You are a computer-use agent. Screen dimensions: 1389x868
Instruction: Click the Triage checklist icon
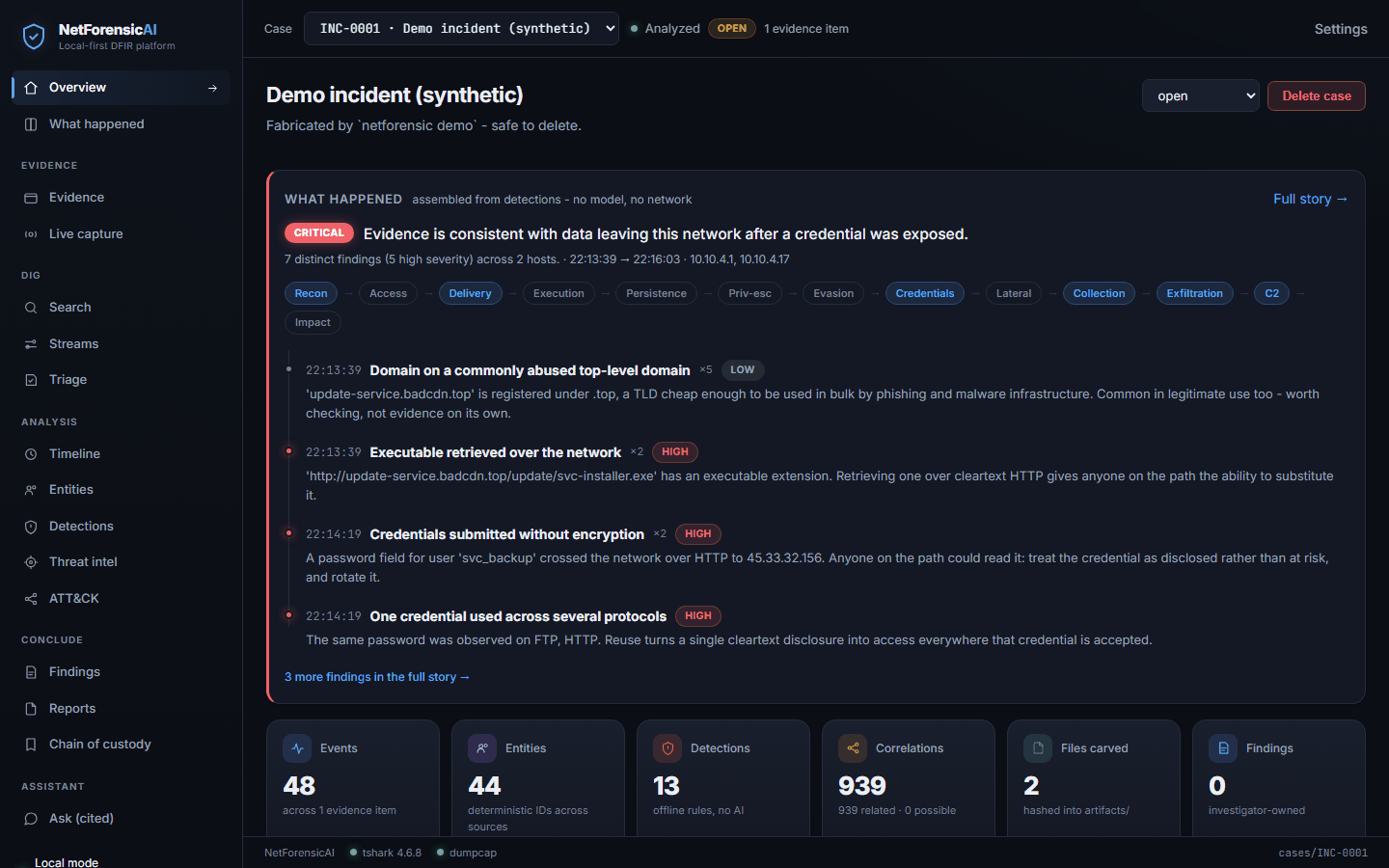(31, 380)
